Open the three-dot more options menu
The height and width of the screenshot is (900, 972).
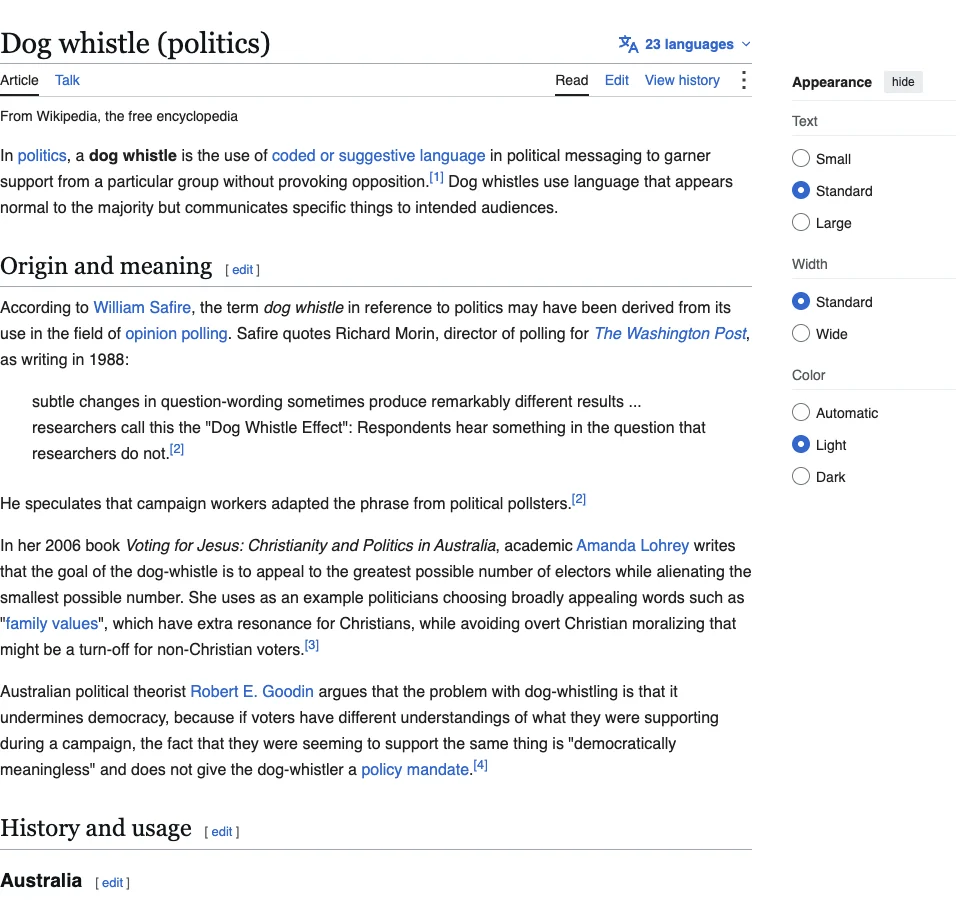point(743,80)
